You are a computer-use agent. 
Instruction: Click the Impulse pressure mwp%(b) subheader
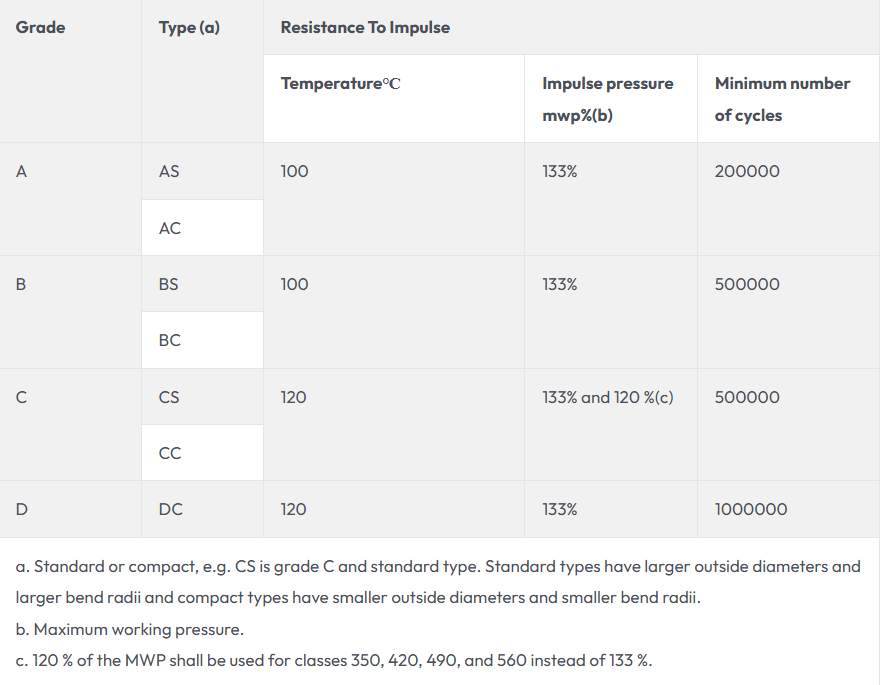pos(608,99)
